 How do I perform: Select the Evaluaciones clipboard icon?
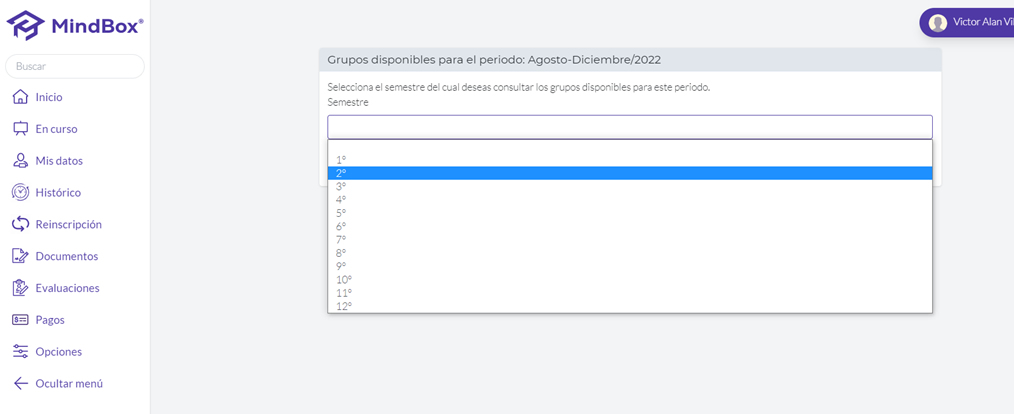coord(21,288)
